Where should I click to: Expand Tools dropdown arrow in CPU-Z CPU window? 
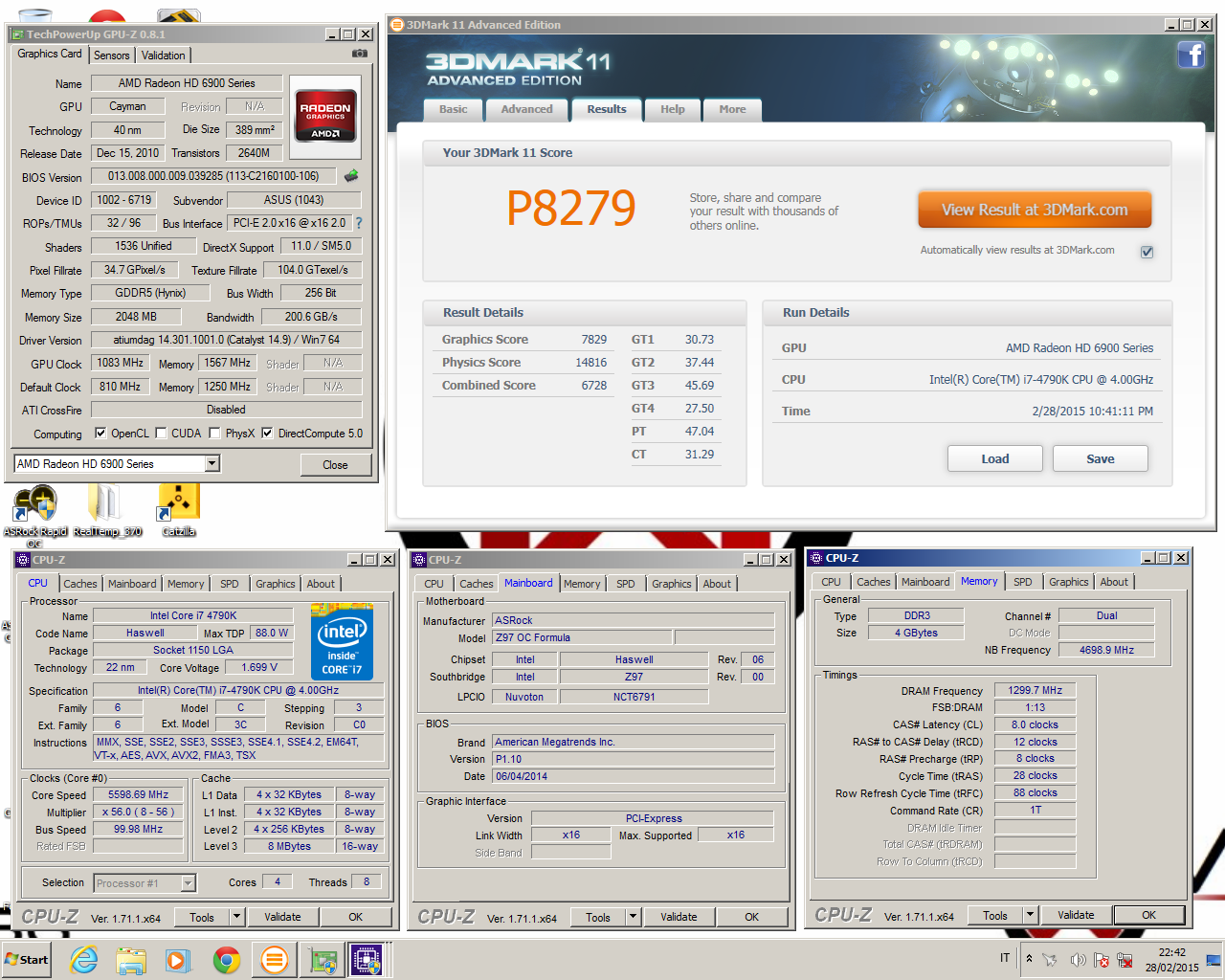click(x=236, y=917)
